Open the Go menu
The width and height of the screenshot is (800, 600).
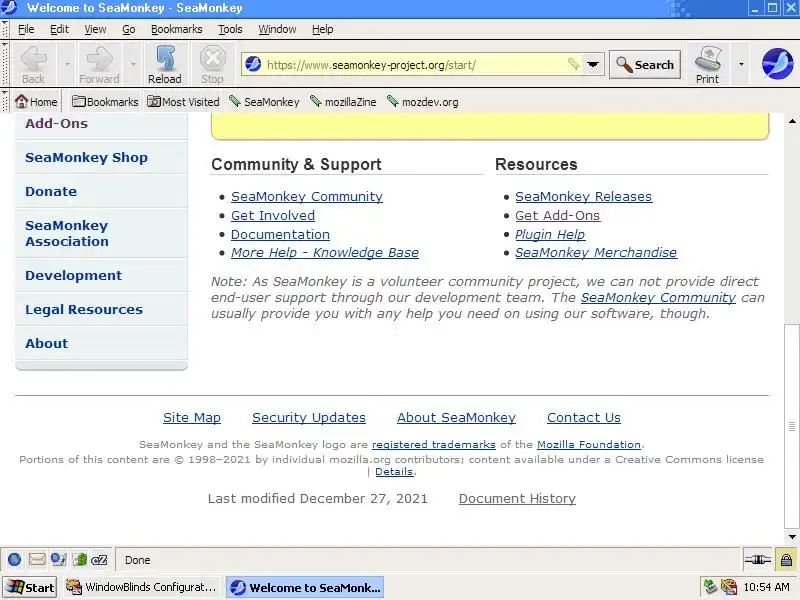pyautogui.click(x=129, y=29)
